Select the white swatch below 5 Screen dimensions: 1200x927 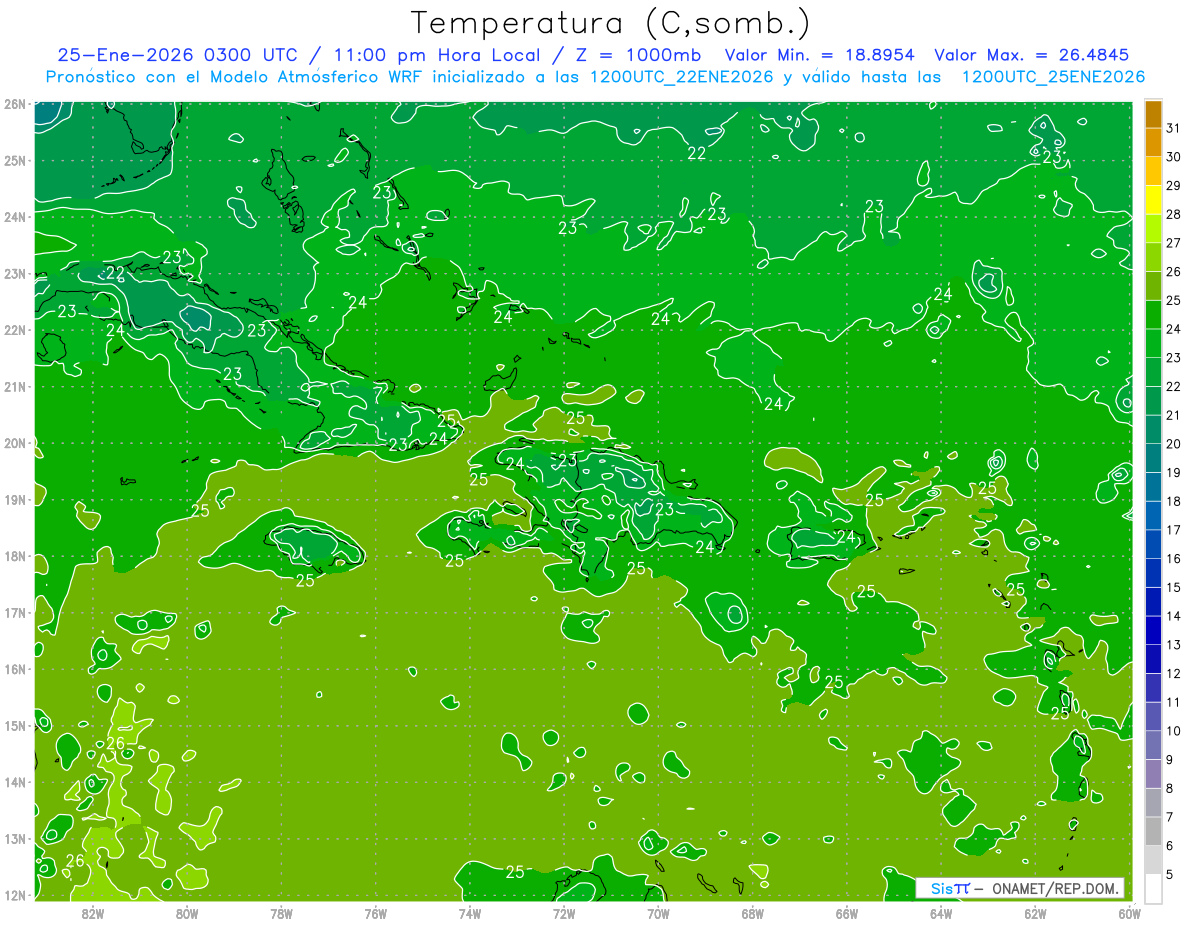[1153, 889]
